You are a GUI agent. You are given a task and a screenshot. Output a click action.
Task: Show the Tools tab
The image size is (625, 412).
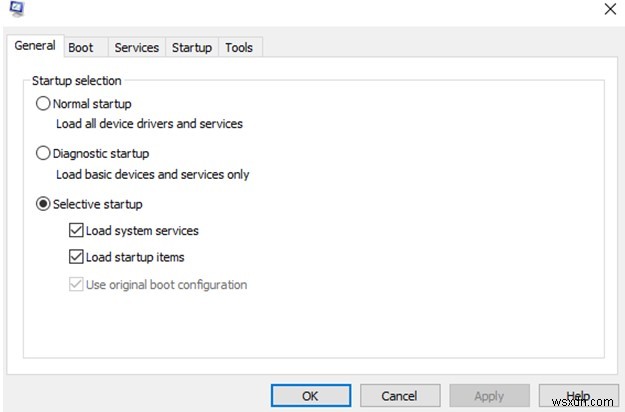[x=239, y=47]
